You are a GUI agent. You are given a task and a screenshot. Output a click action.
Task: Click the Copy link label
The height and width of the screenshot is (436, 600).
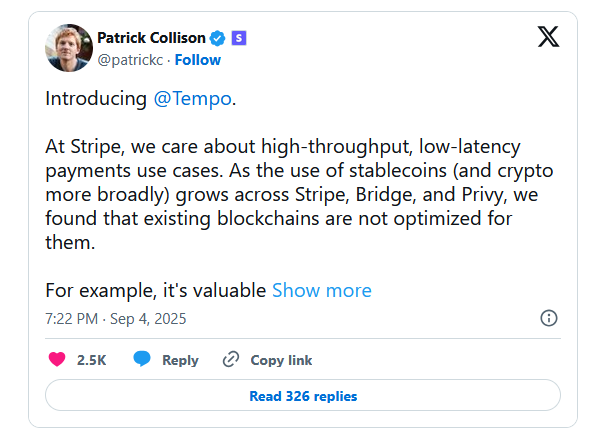(281, 360)
